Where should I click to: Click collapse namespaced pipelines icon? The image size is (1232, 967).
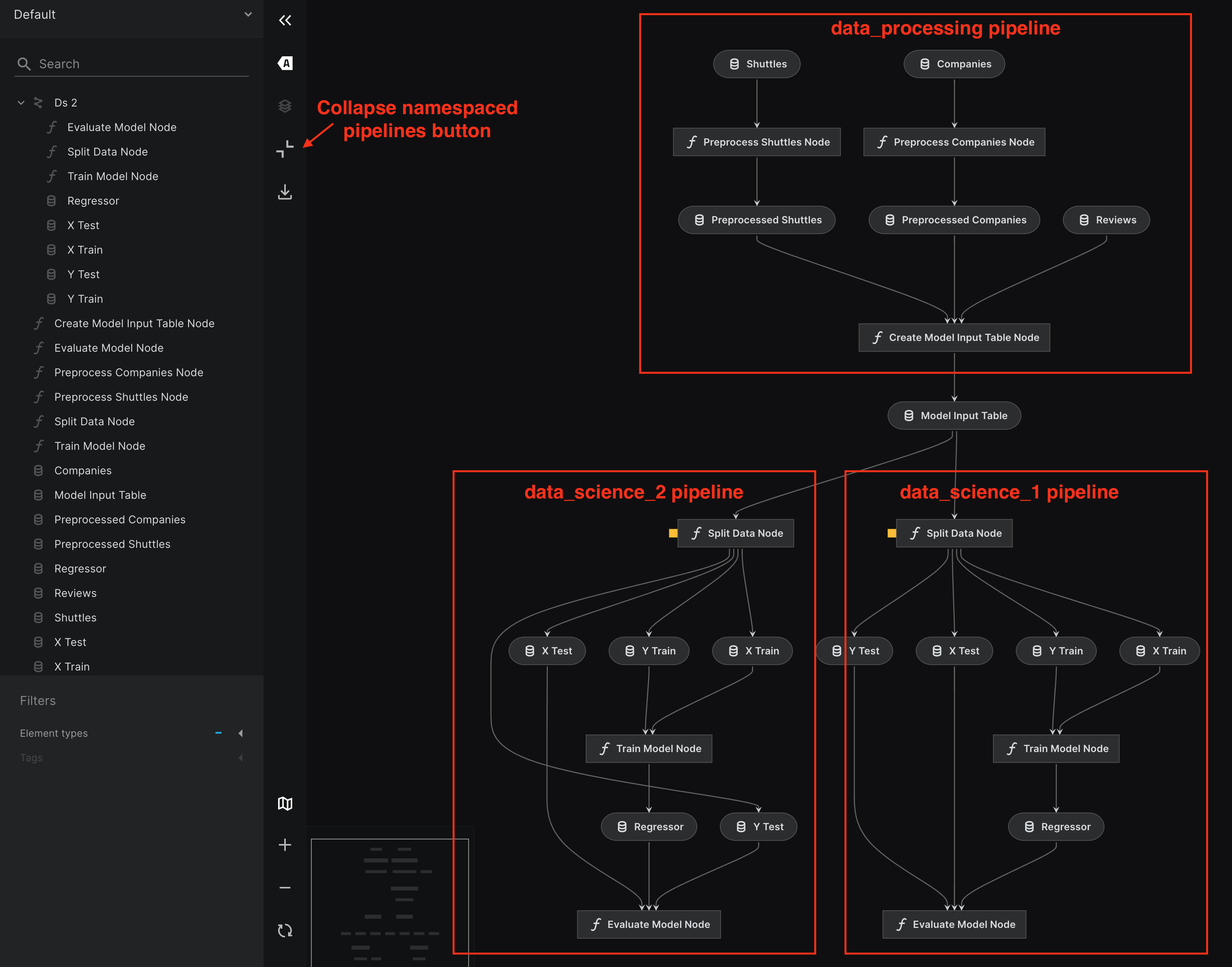click(285, 149)
